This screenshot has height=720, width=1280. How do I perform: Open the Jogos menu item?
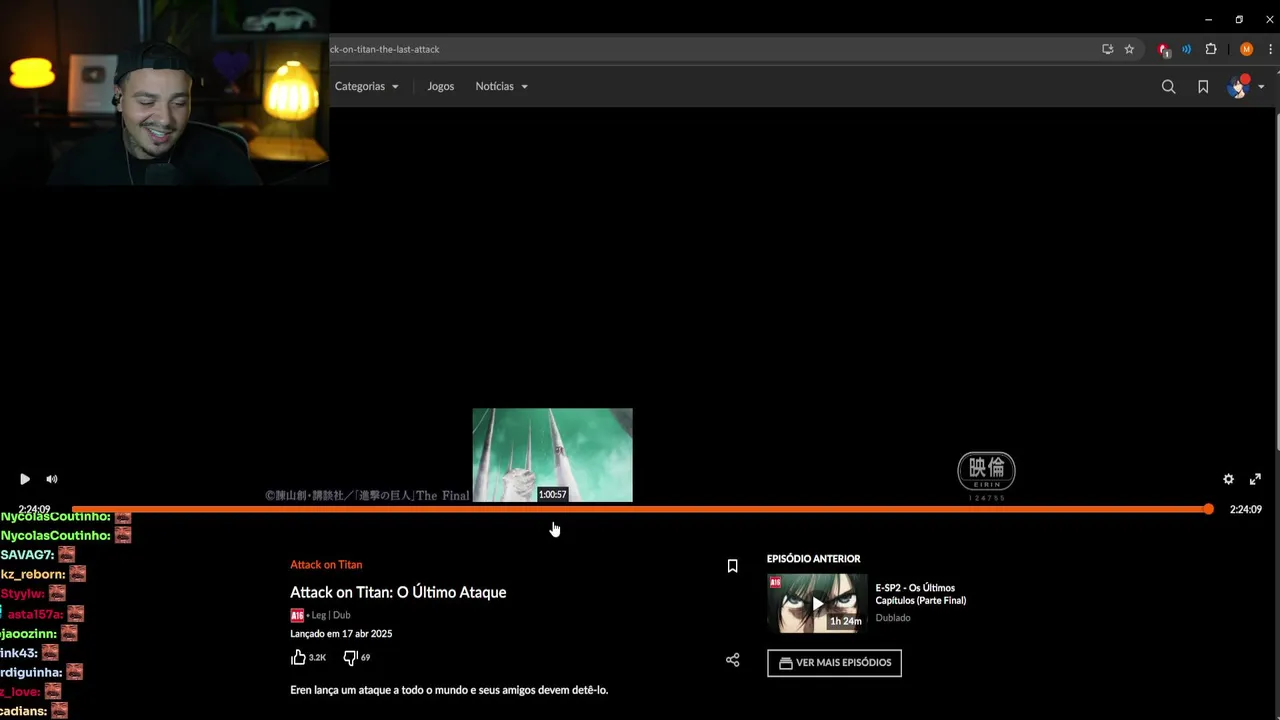point(440,86)
